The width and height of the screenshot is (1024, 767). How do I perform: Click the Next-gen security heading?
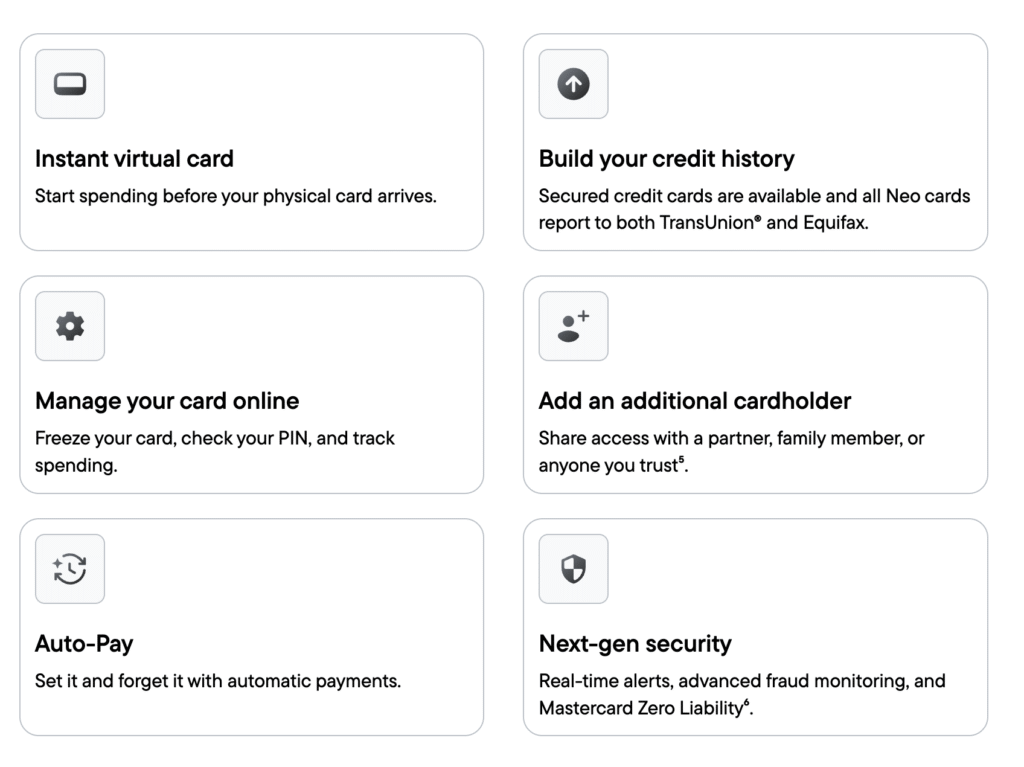[635, 644]
